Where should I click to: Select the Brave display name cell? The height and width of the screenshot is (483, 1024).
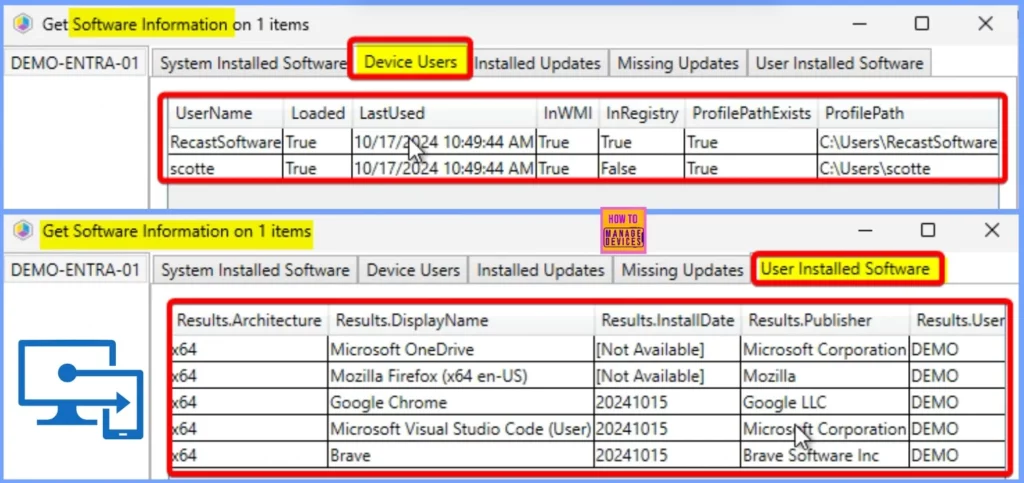point(461,455)
